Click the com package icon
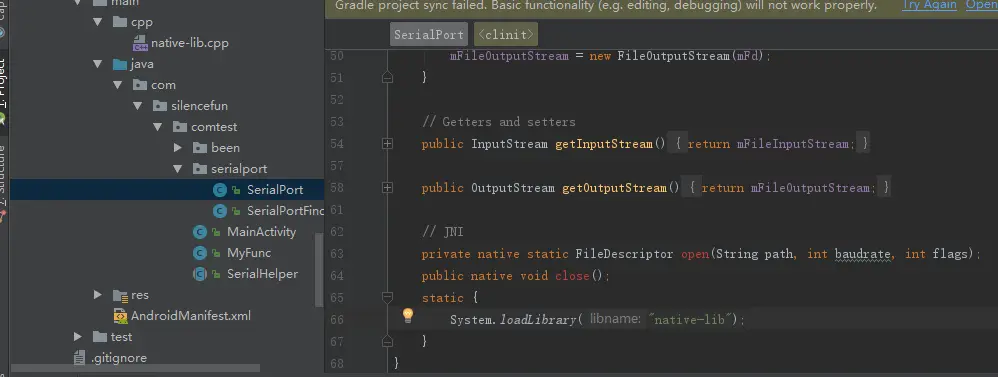 coord(140,85)
